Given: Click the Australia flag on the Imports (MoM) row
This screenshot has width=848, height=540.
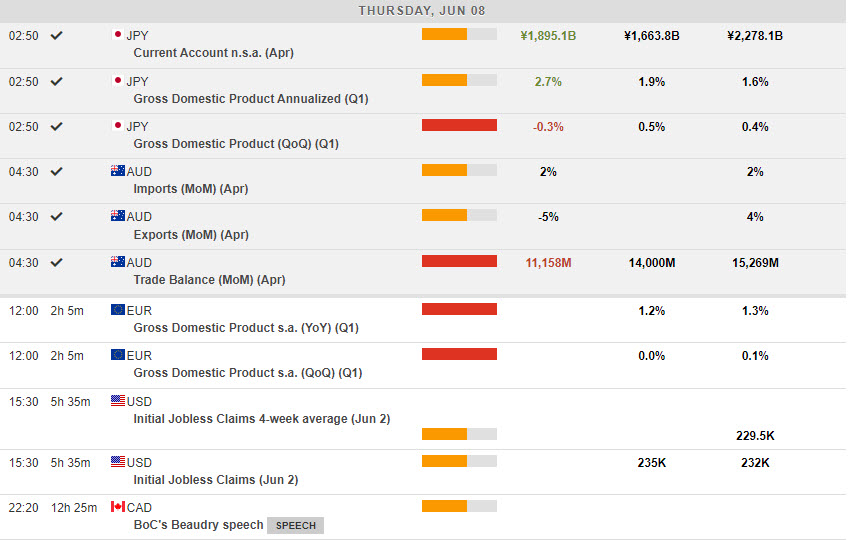Looking at the screenshot, I should (x=117, y=171).
